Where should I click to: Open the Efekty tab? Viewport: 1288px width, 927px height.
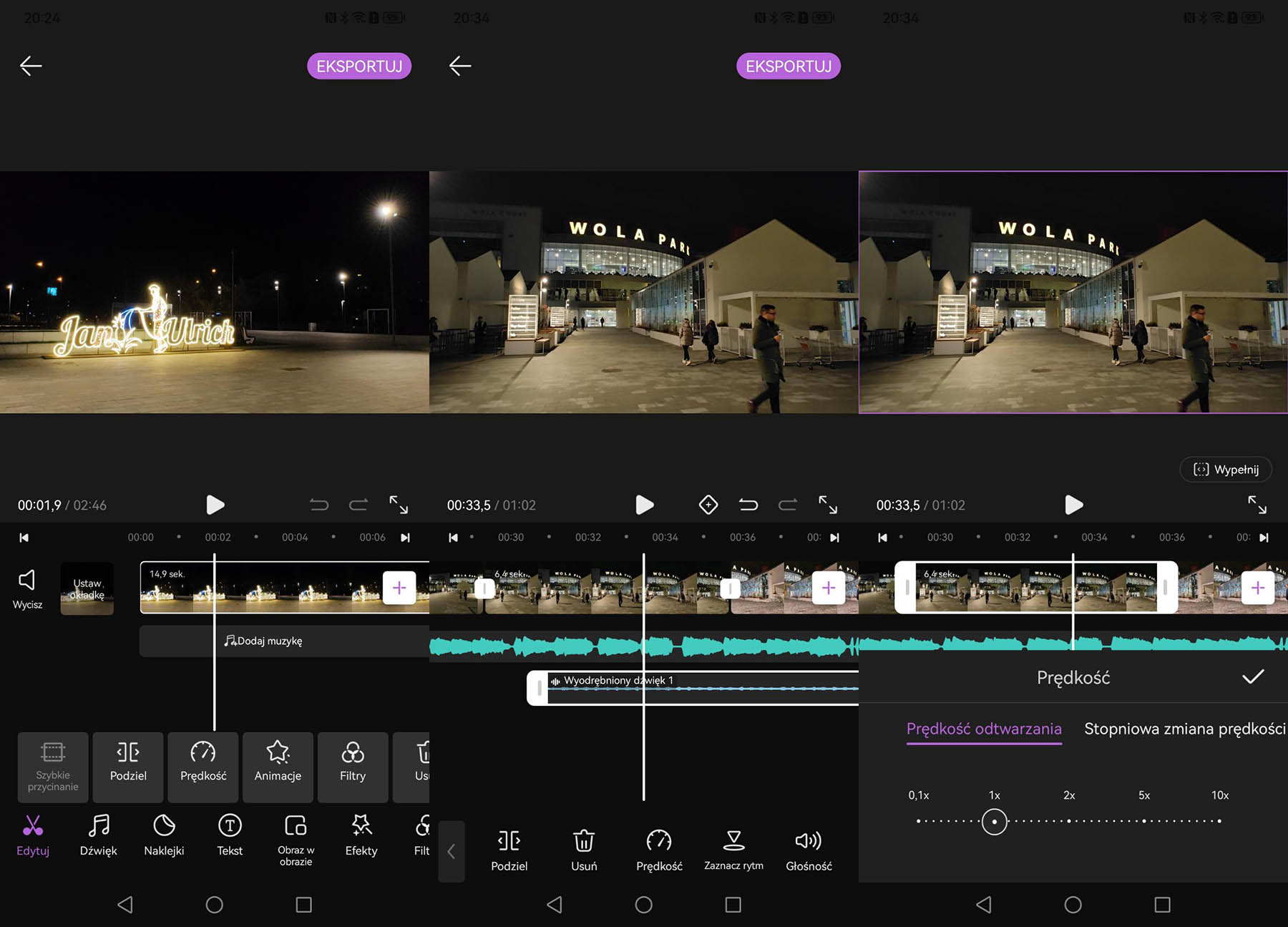click(x=361, y=835)
